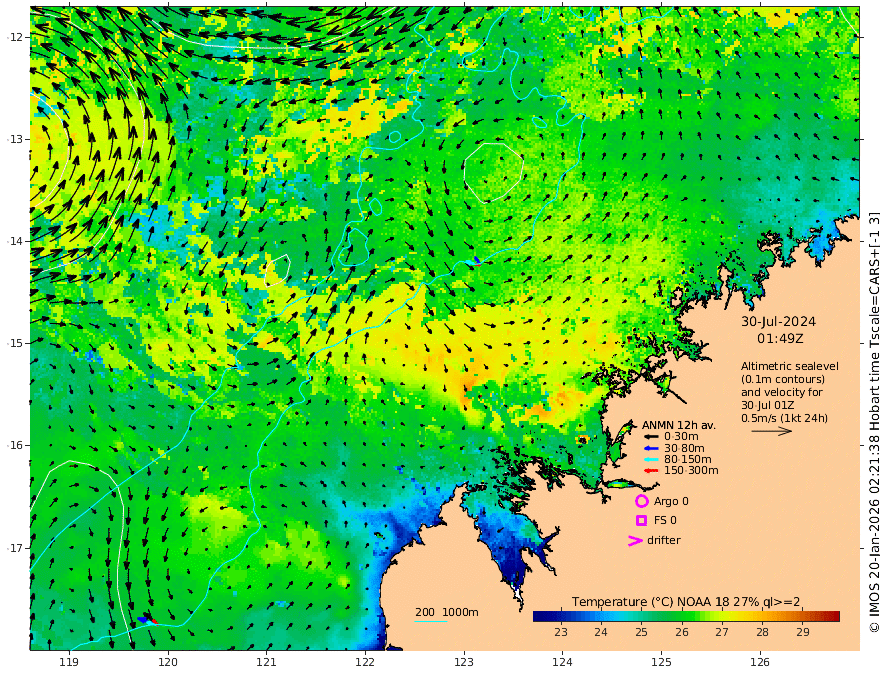Click the blue 30-80m arrow legend symbol
Viewport: 880px width, 680px height.
[650, 448]
